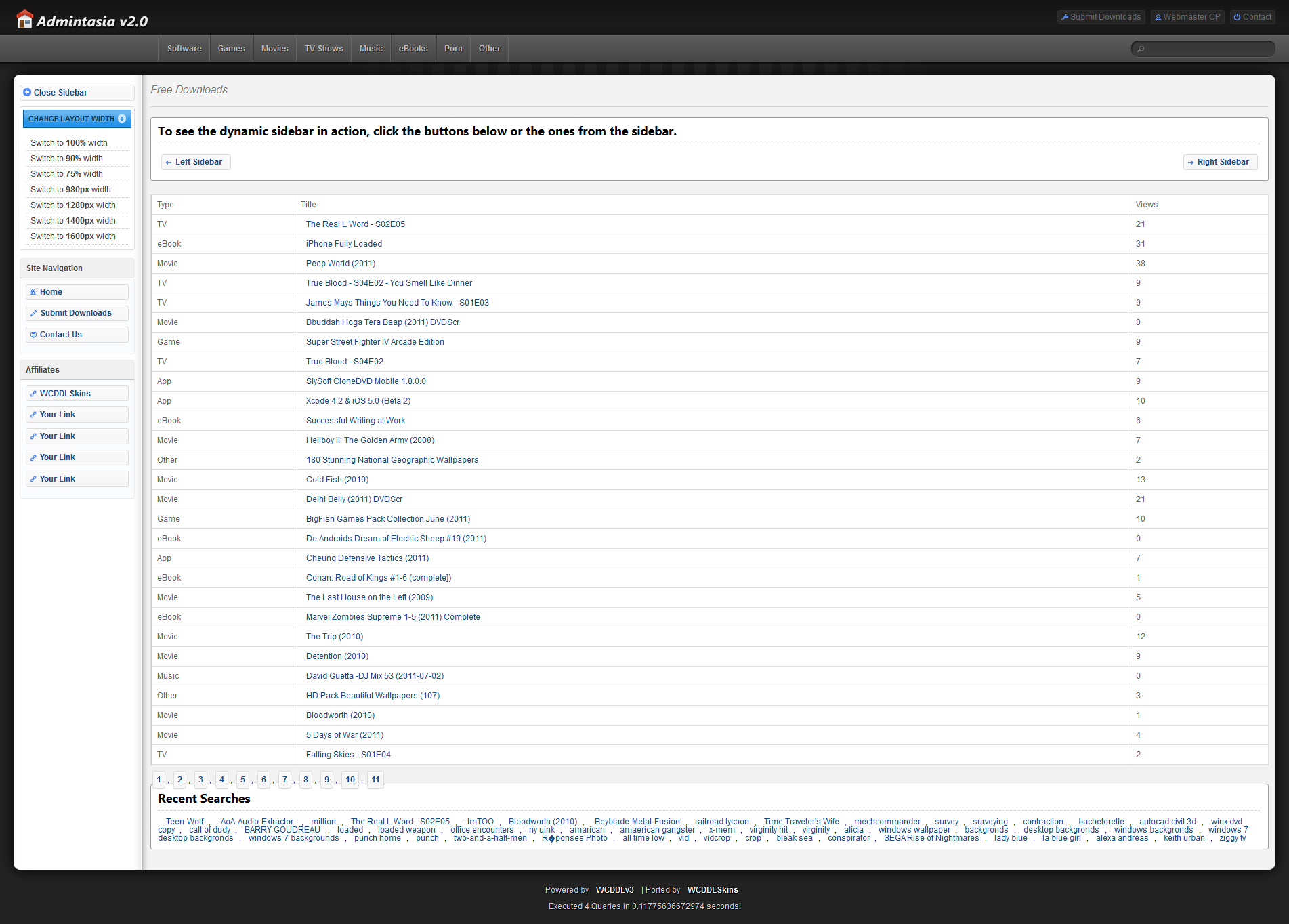Click the Admintasia house logo icon
This screenshot has width=1289, height=924.
pos(24,20)
